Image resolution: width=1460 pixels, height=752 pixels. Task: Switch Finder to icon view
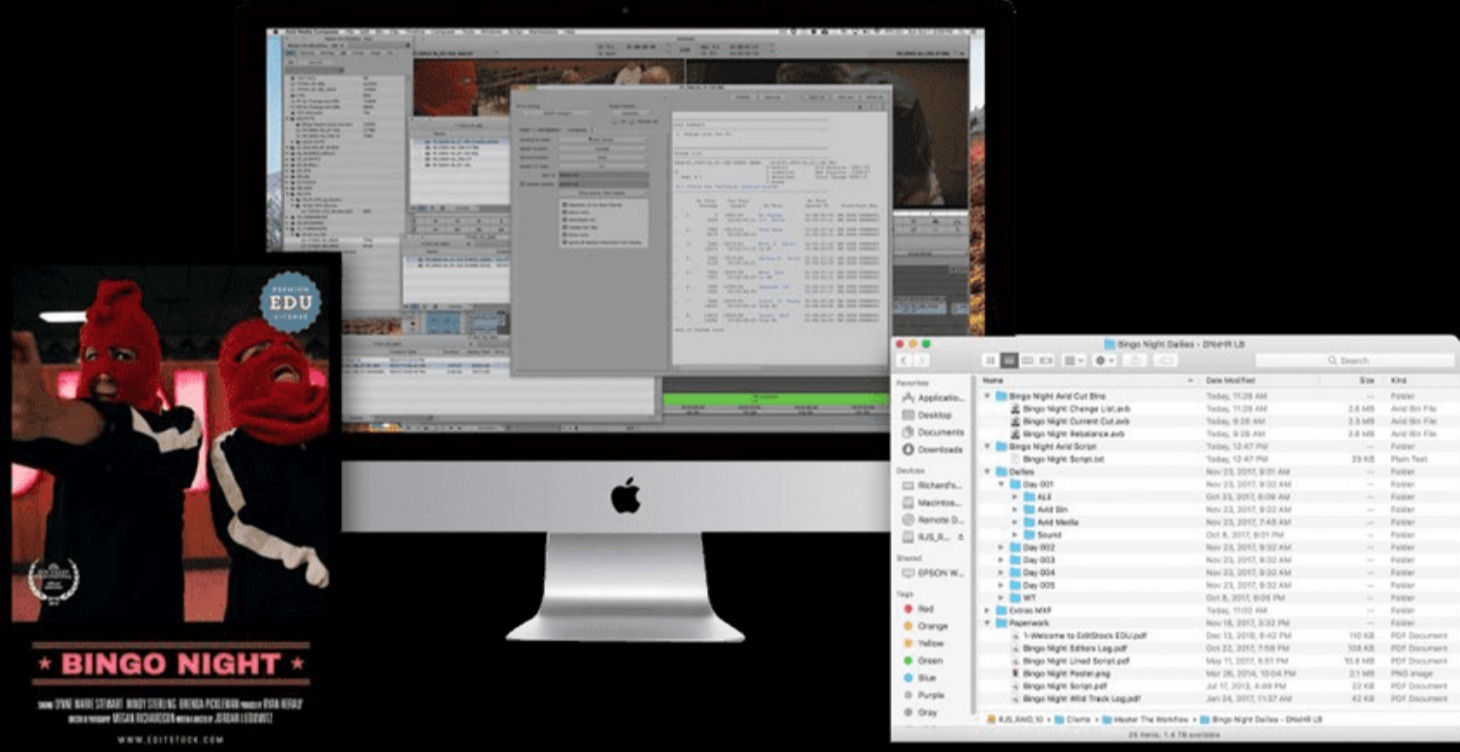[x=991, y=360]
